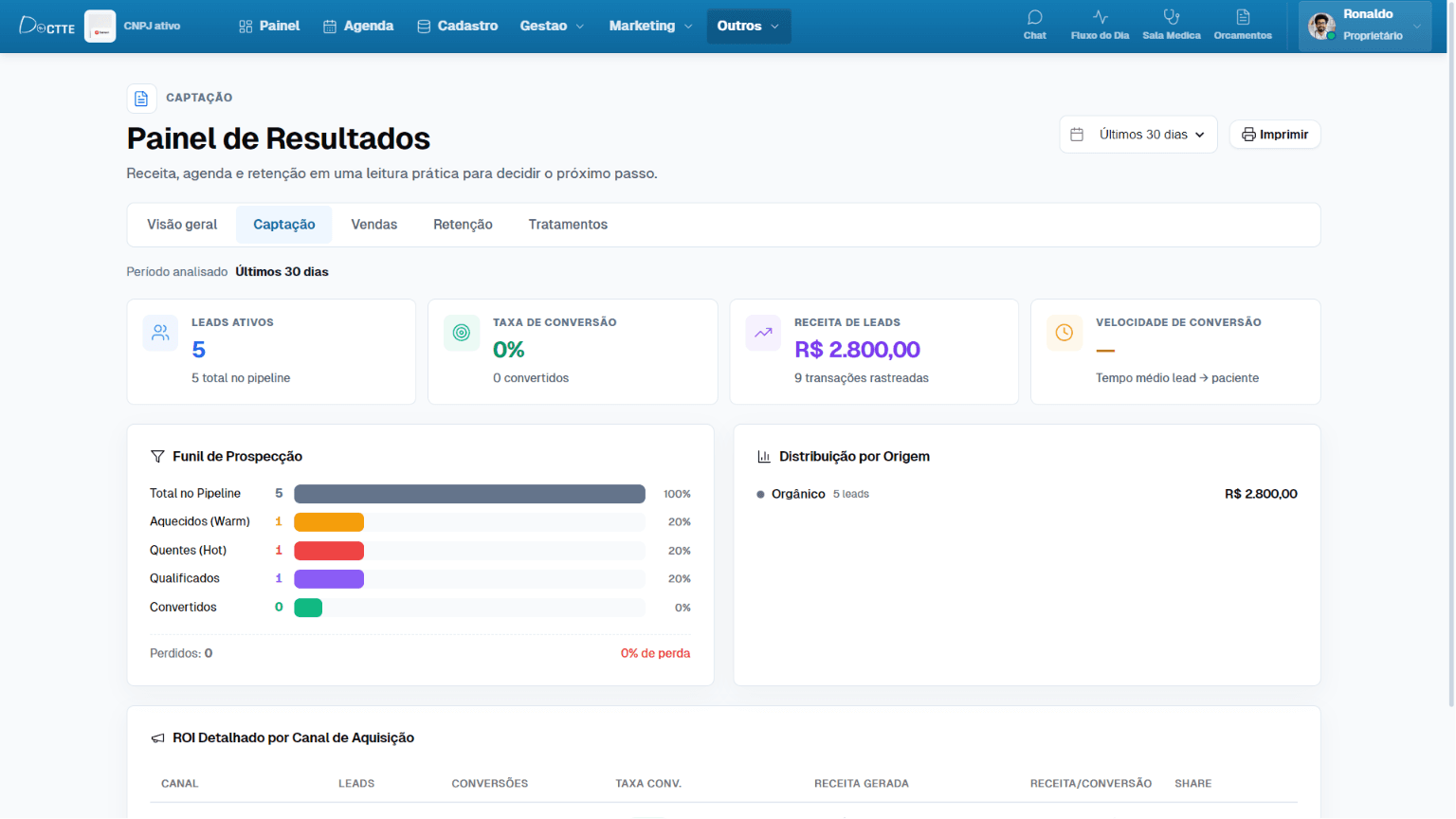This screenshot has height=819, width=1456.
Task: Go to Agenda in navbar
Action: (358, 26)
